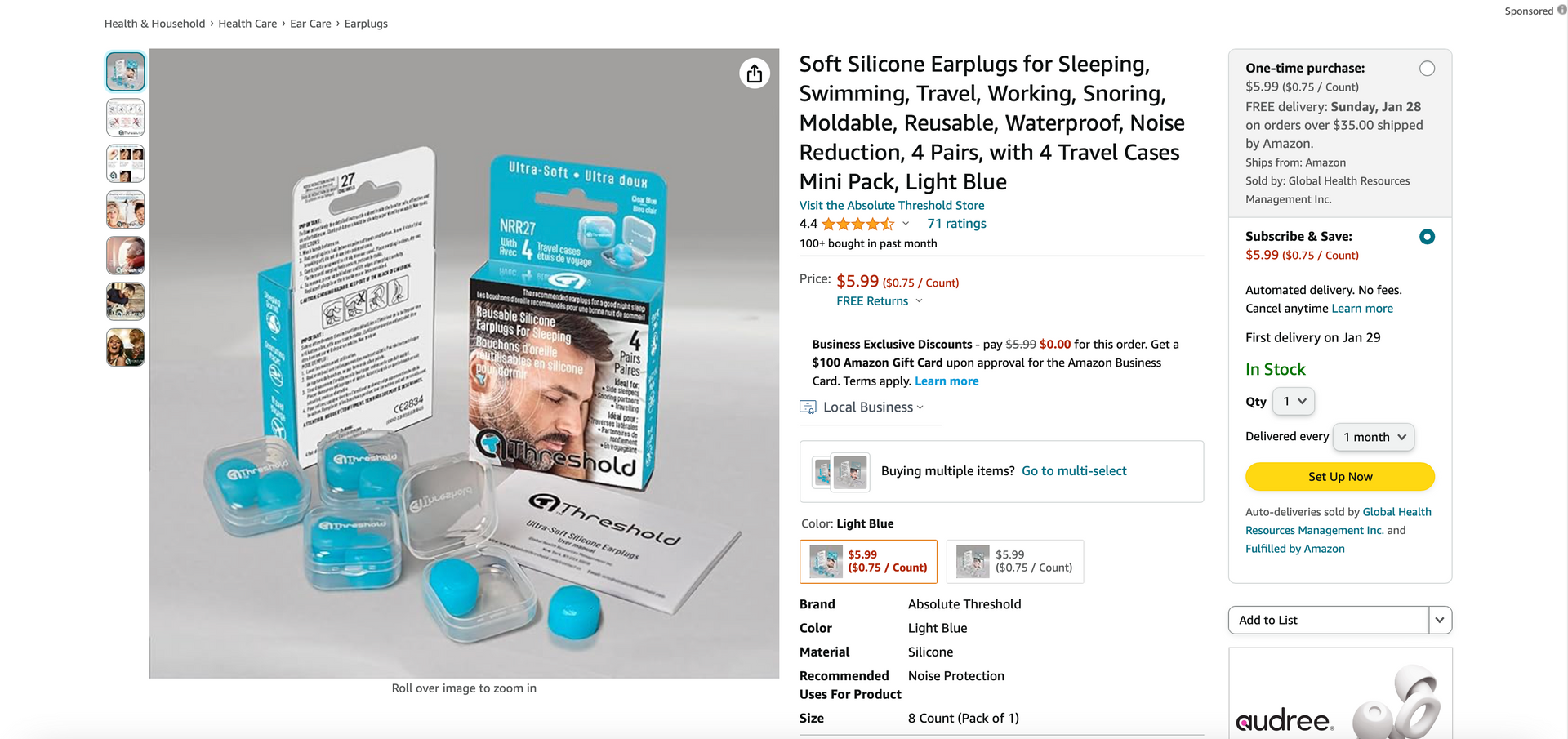Click the multi-select product images icon
Screen dimensions: 1568x739
tap(841, 472)
